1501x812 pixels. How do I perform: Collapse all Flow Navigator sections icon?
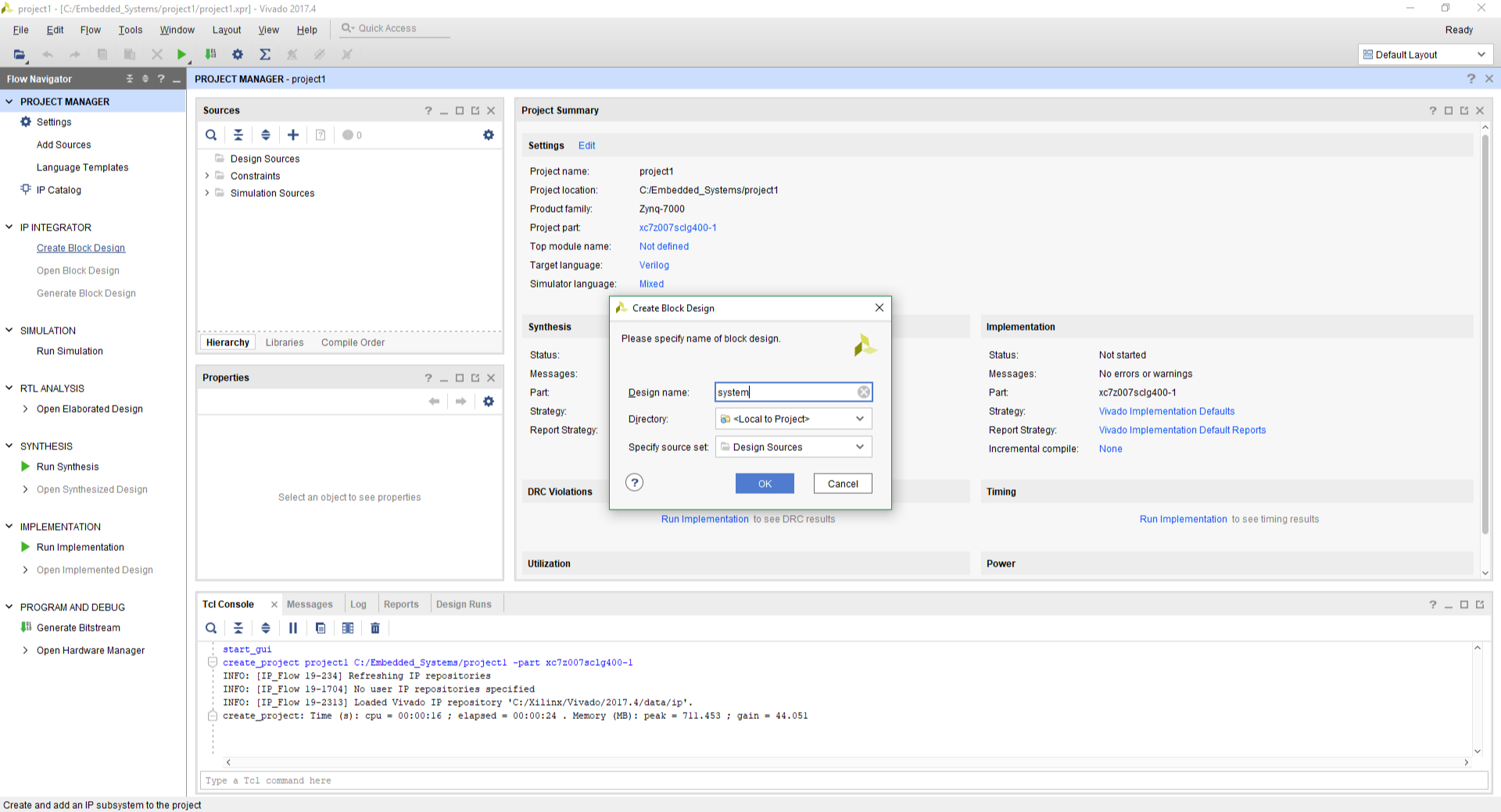click(x=130, y=79)
